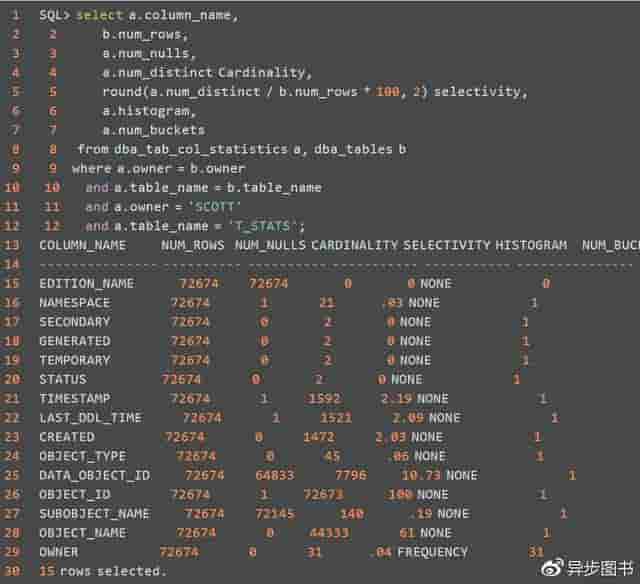Click the HISTOGRAM column header

tap(531, 245)
